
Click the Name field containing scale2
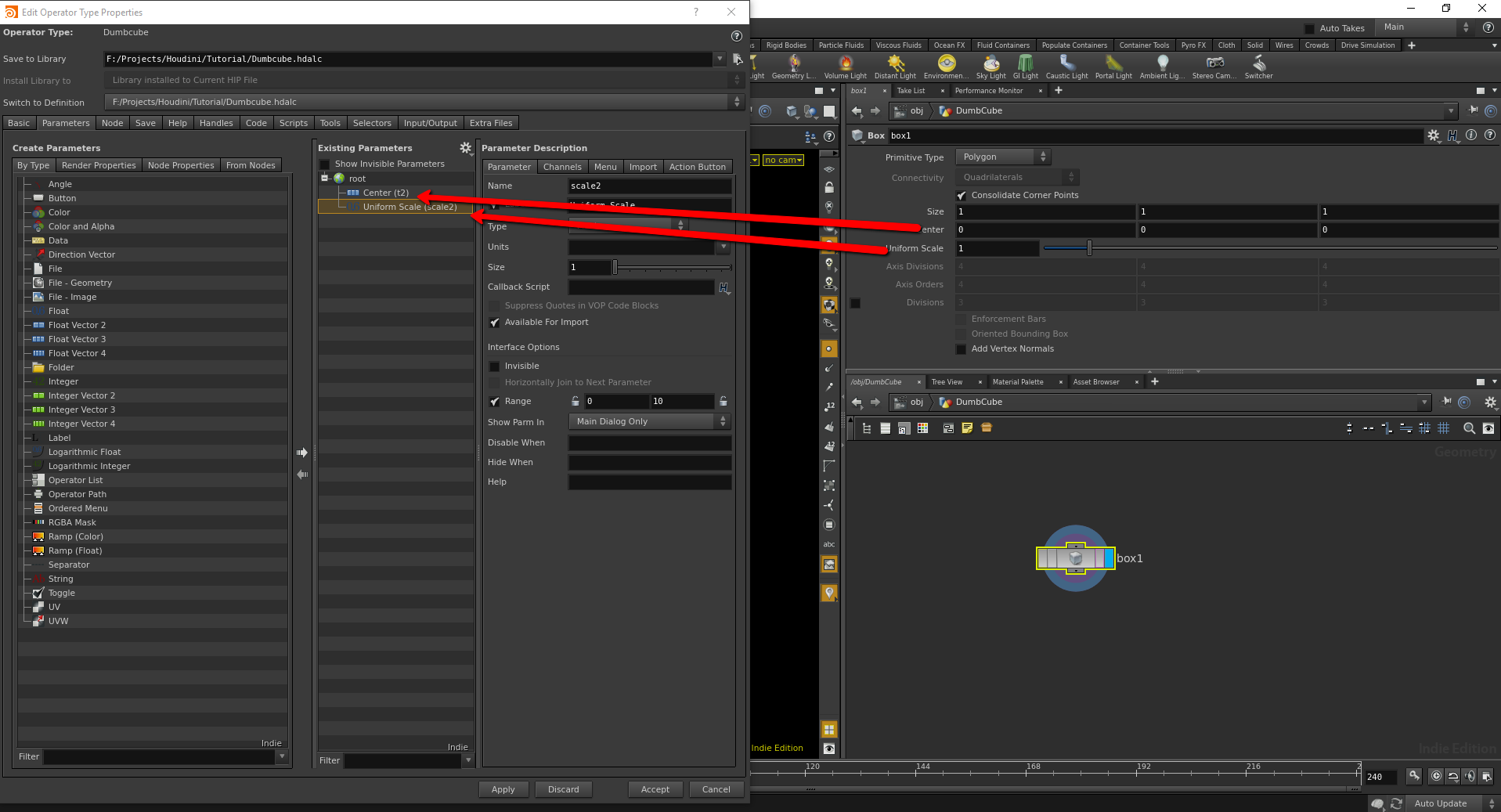[650, 186]
